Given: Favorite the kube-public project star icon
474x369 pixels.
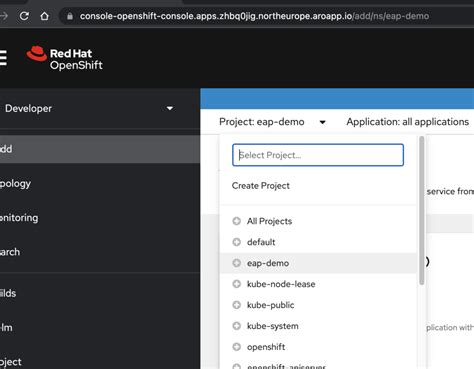Looking at the screenshot, I should coord(236,305).
